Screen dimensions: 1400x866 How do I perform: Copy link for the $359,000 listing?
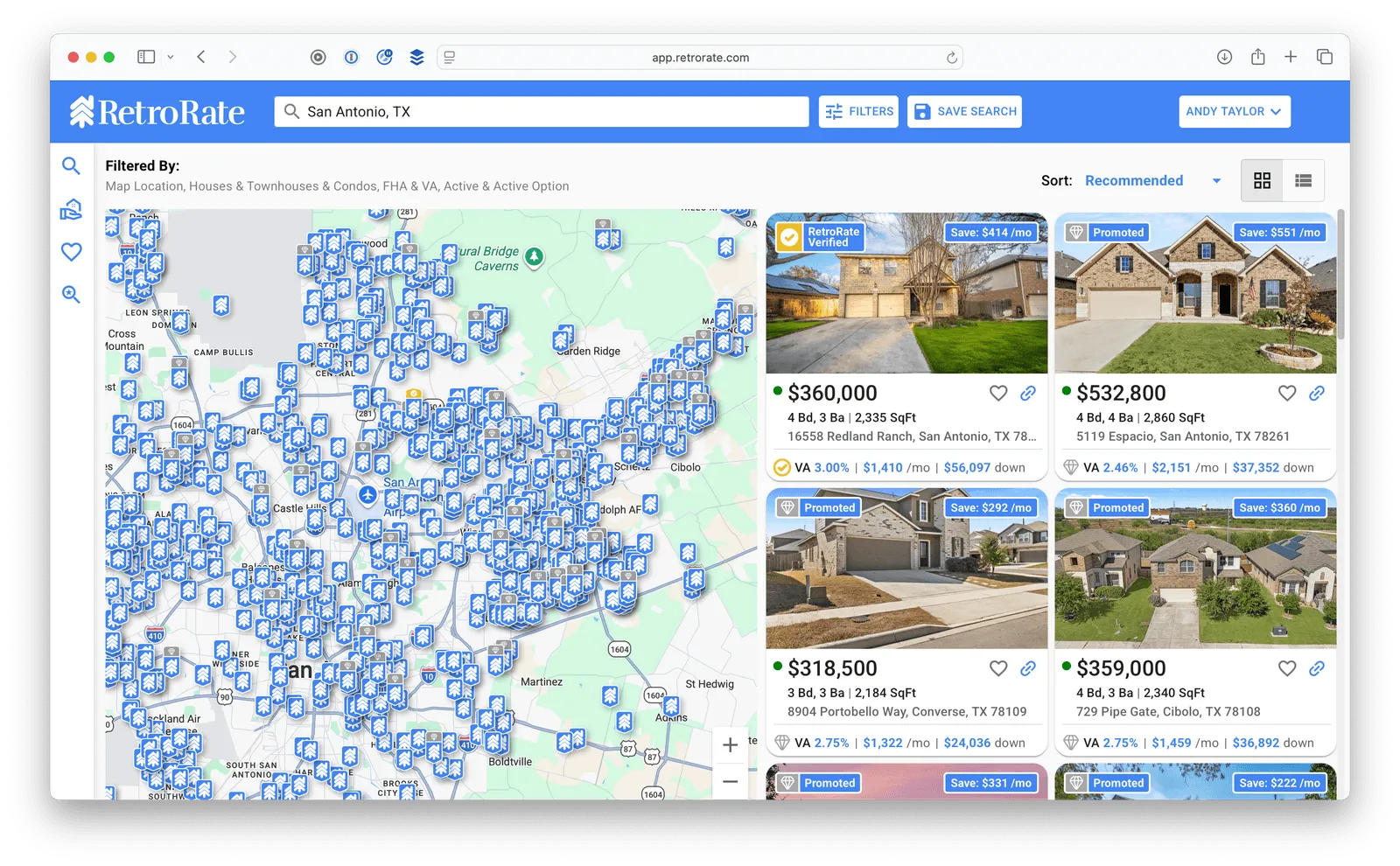pos(1317,668)
